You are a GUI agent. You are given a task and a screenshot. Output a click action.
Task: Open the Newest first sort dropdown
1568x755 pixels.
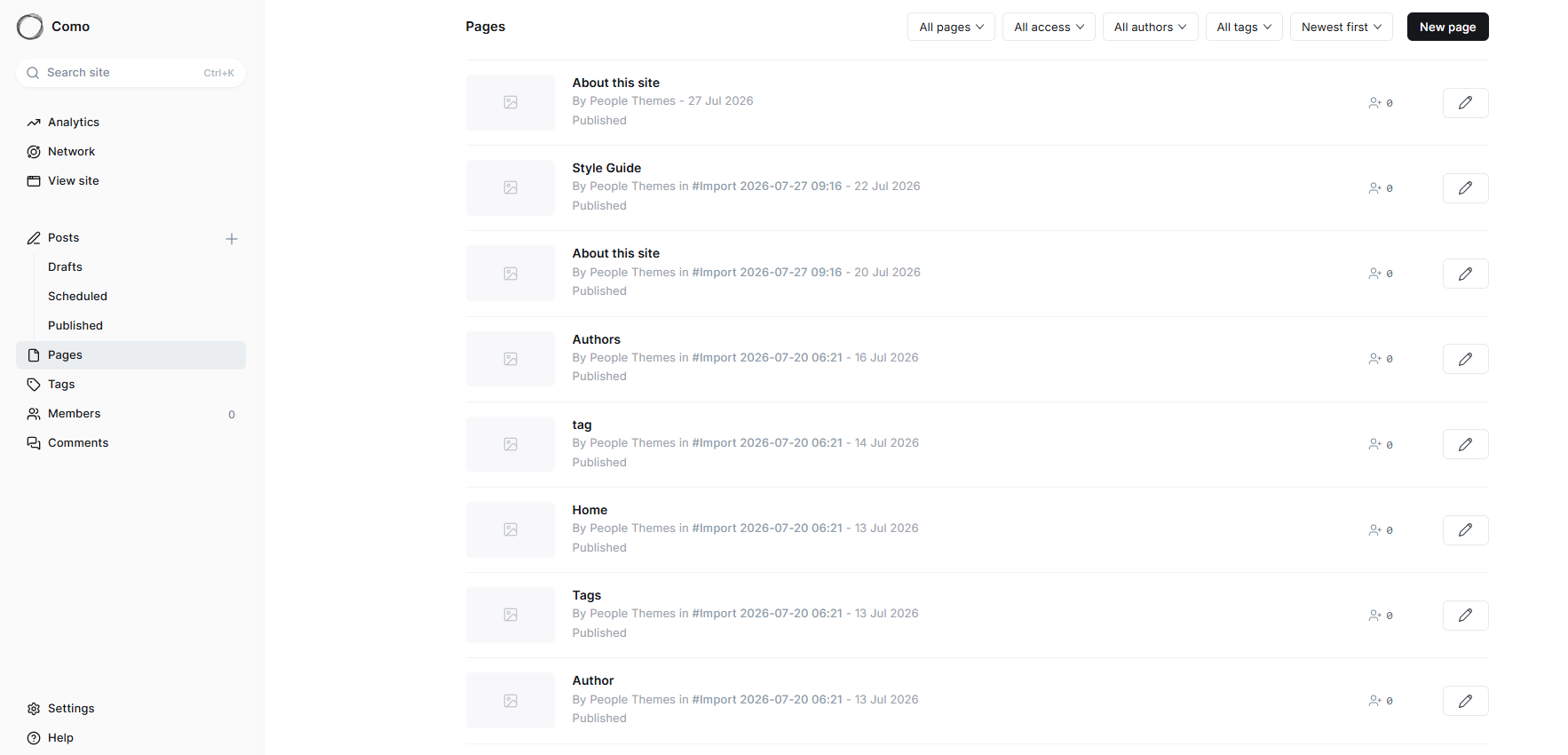pyautogui.click(x=1341, y=27)
